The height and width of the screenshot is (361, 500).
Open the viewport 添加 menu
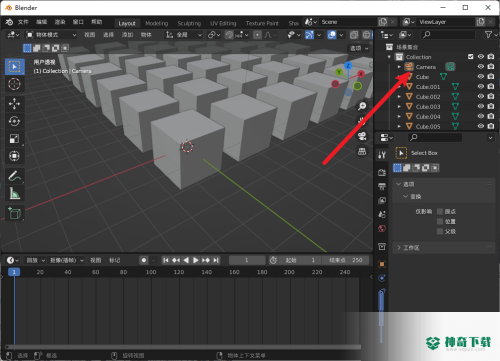click(127, 35)
